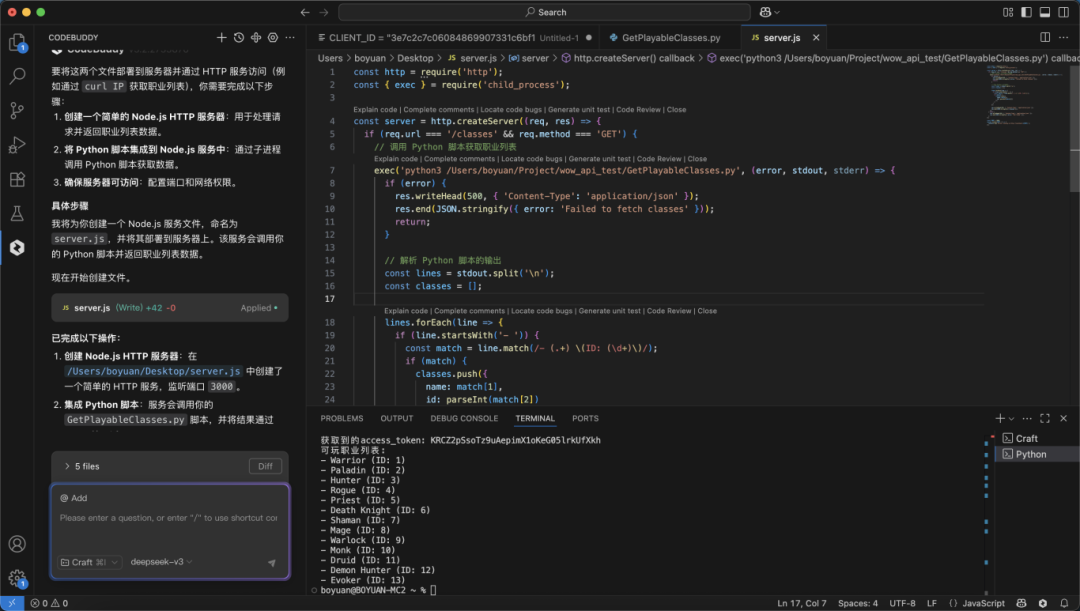Click the Ln 17, Col 7 cursor position
Viewport: 1080px width, 611px height.
tap(802, 603)
